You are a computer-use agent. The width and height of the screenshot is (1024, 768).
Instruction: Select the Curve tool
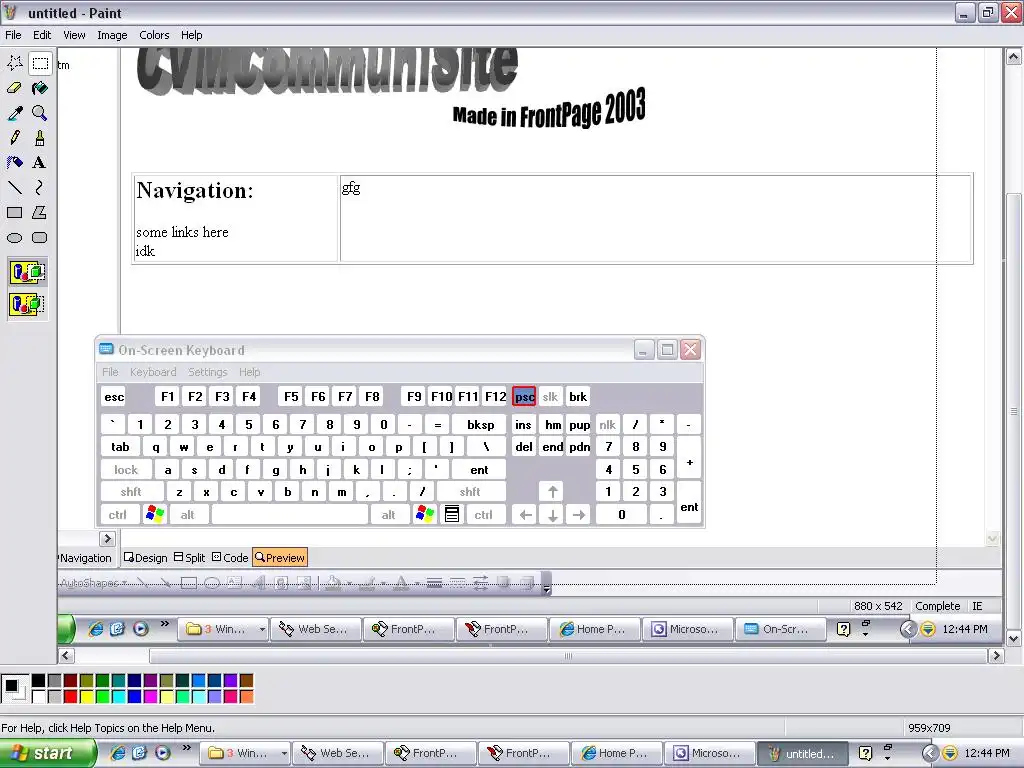[40, 187]
